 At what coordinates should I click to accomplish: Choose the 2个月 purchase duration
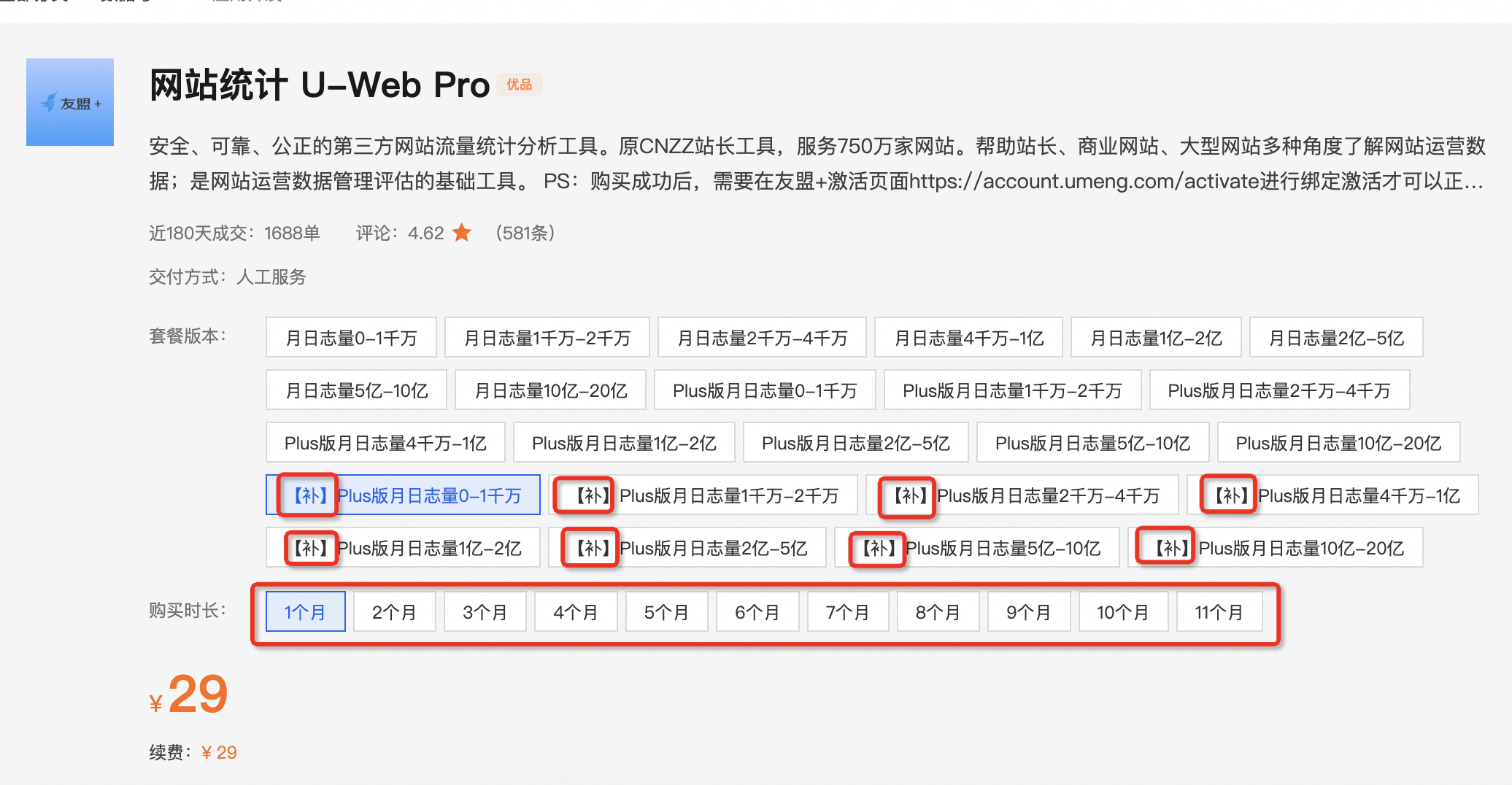point(394,611)
